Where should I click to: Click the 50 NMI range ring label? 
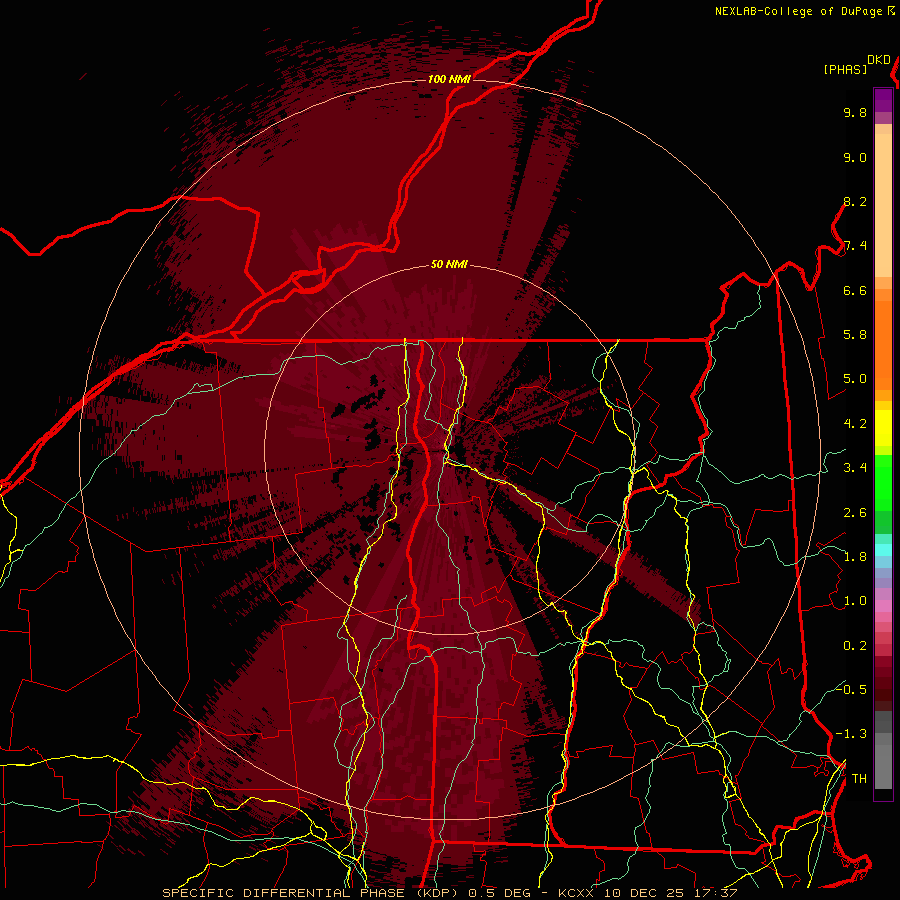point(449,265)
